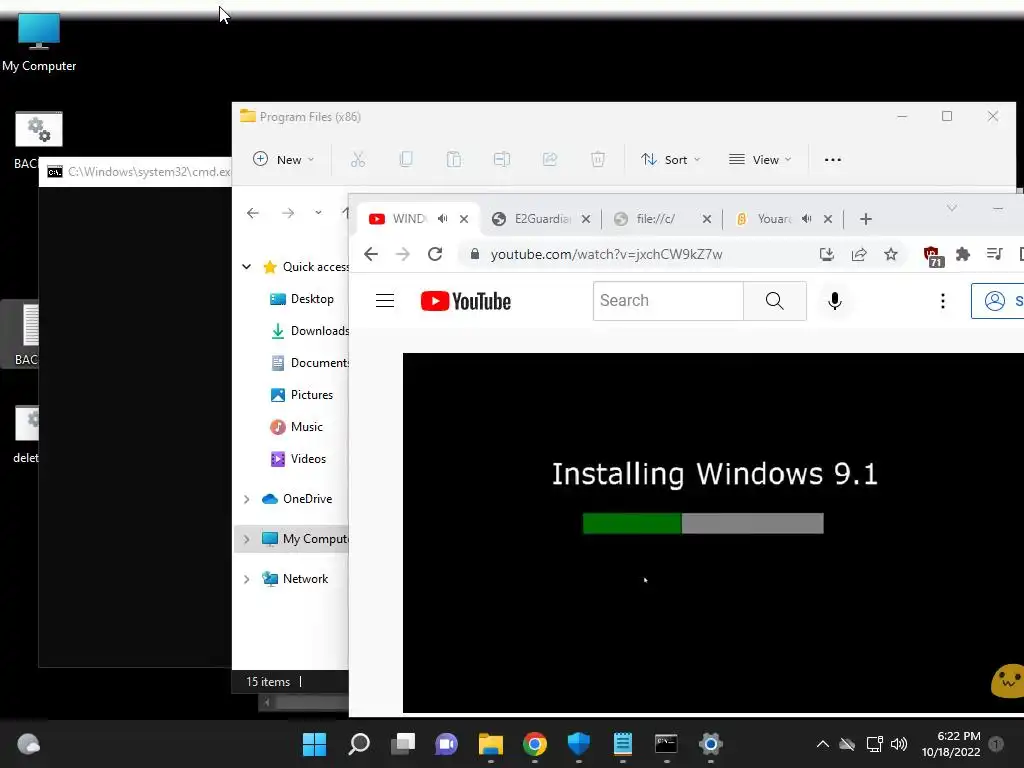1024x768 pixels.
Task: Mute the Youare tab audio icon
Action: tap(807, 219)
